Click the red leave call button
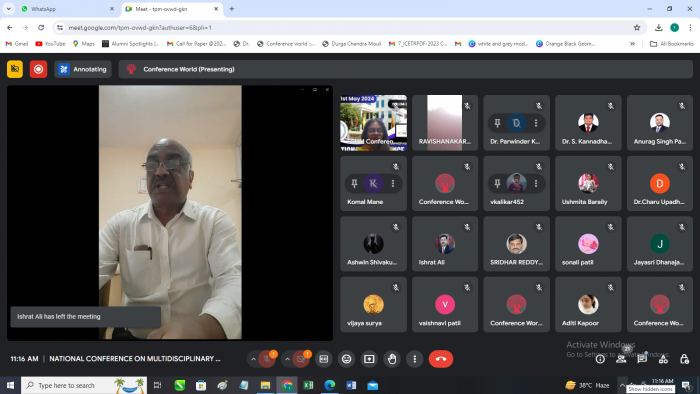The image size is (700, 394). pos(441,359)
